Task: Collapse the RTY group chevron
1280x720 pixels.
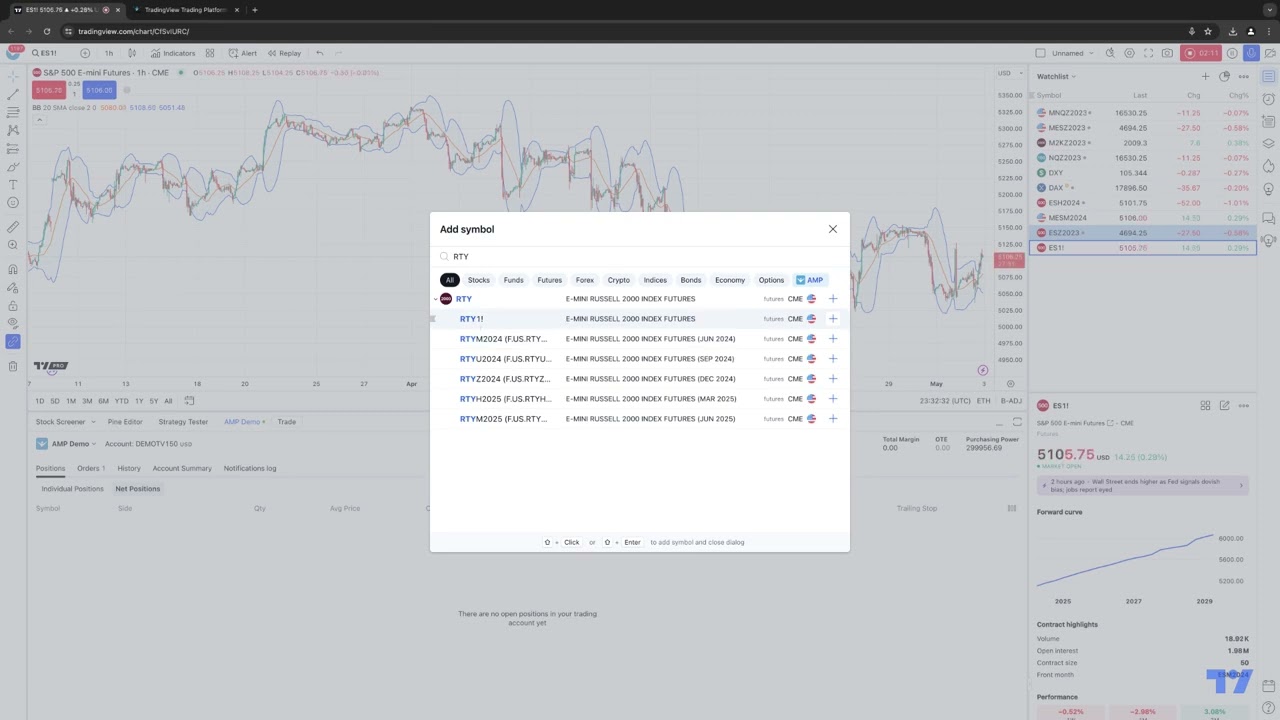Action: tap(435, 299)
